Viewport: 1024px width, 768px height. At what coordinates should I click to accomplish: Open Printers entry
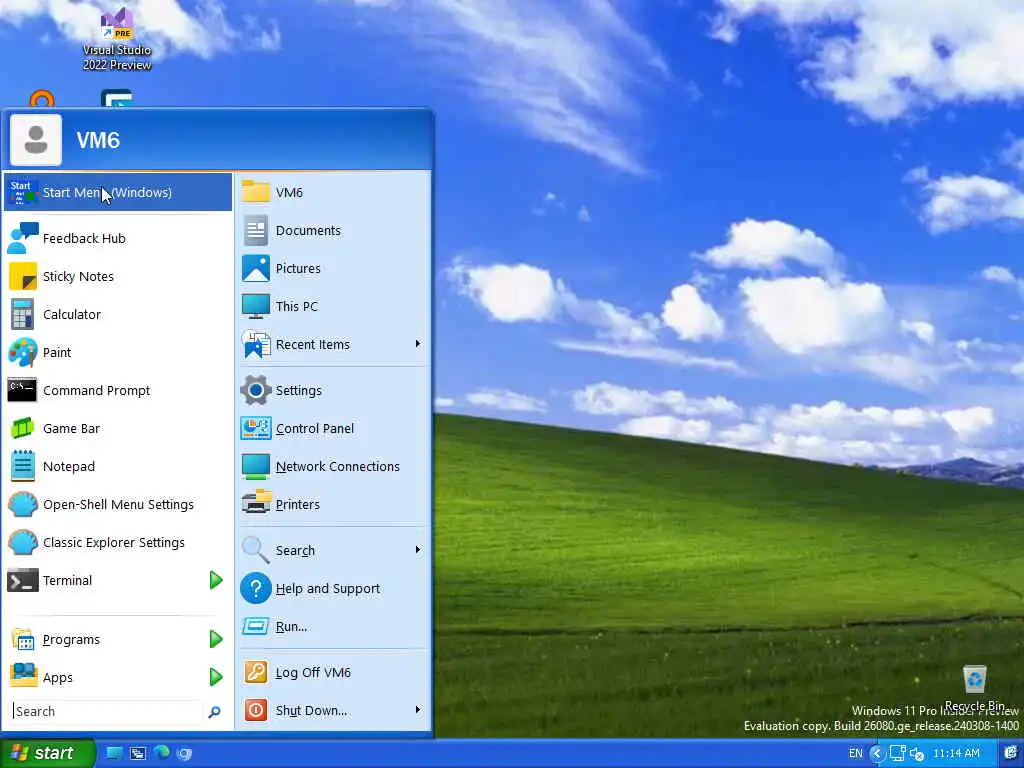(333, 504)
